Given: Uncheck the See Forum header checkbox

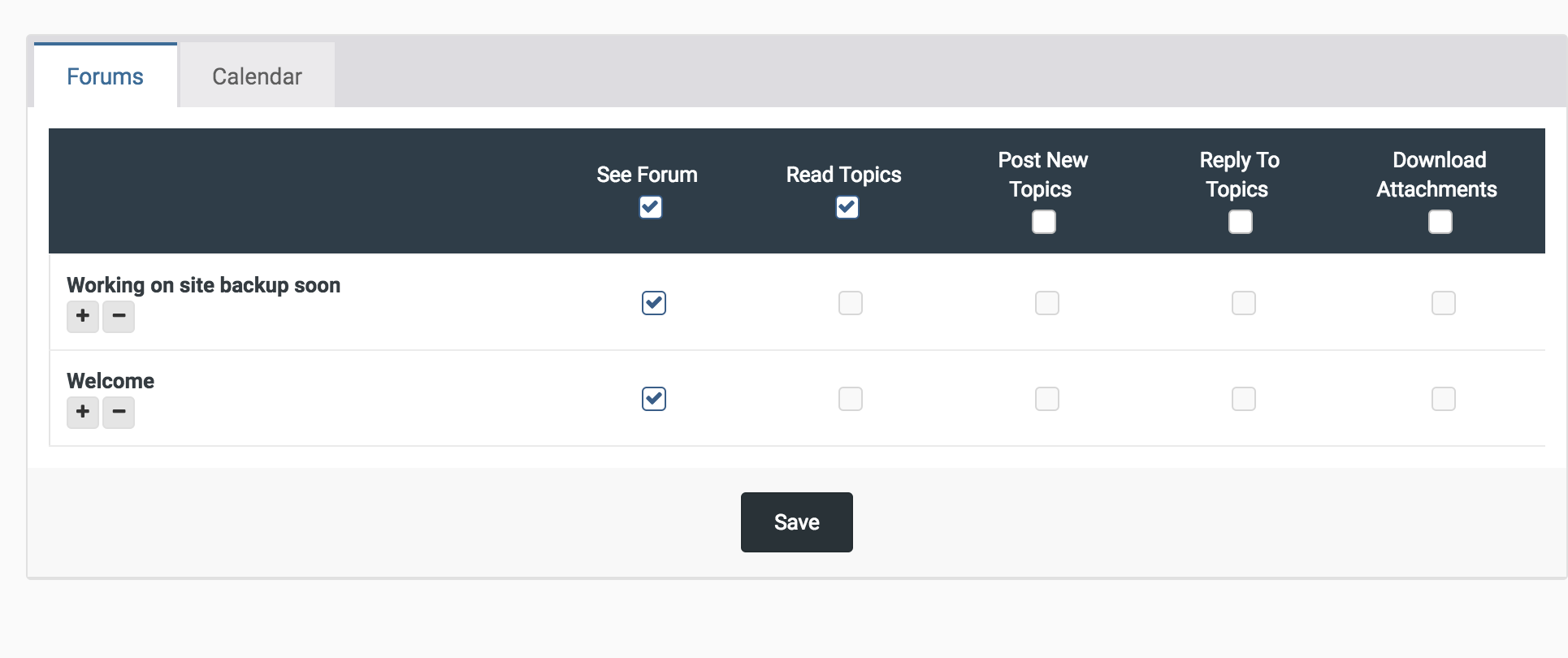Looking at the screenshot, I should [x=651, y=207].
